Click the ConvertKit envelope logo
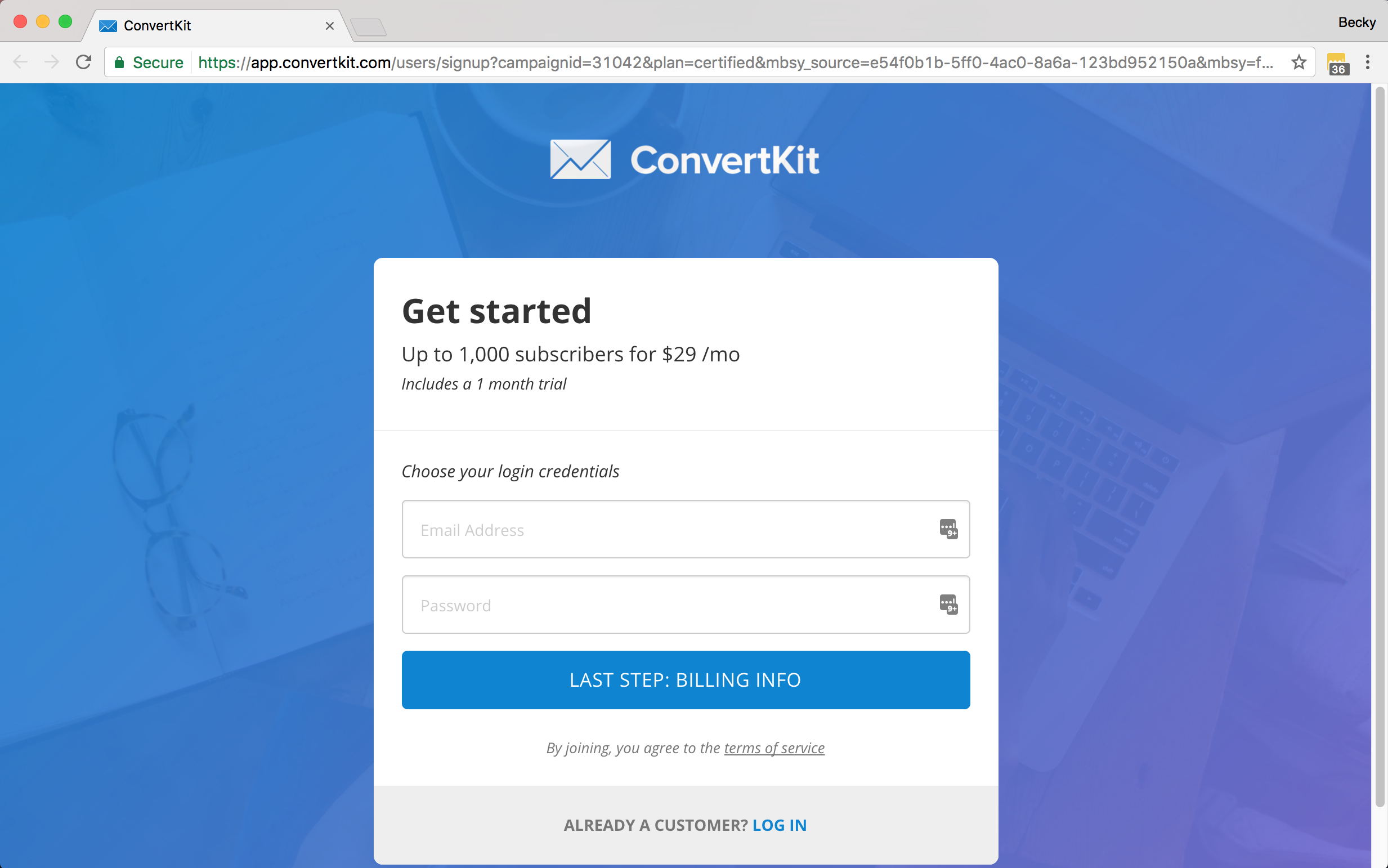 point(580,159)
